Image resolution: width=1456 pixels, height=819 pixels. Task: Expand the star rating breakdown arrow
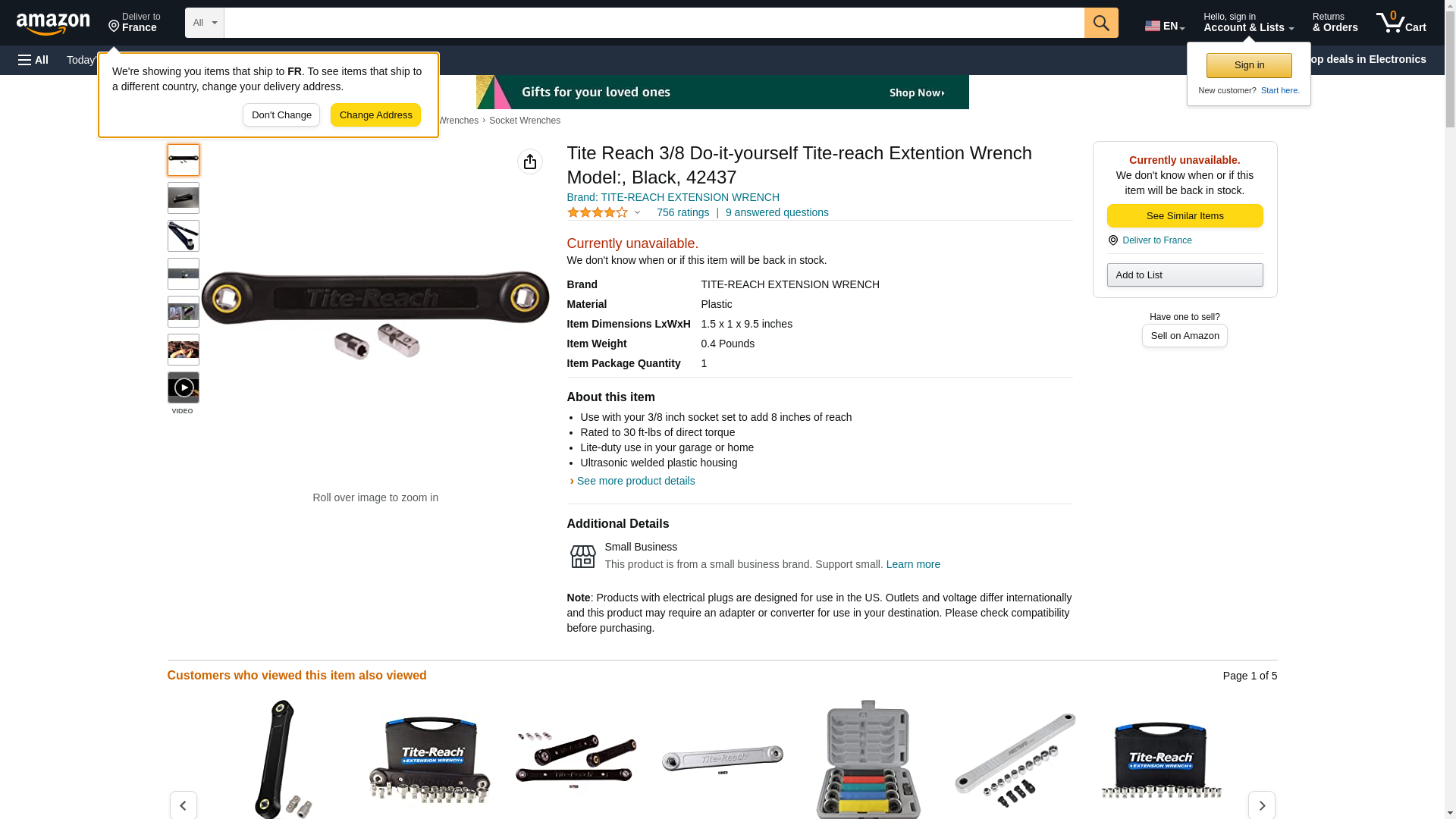(637, 213)
